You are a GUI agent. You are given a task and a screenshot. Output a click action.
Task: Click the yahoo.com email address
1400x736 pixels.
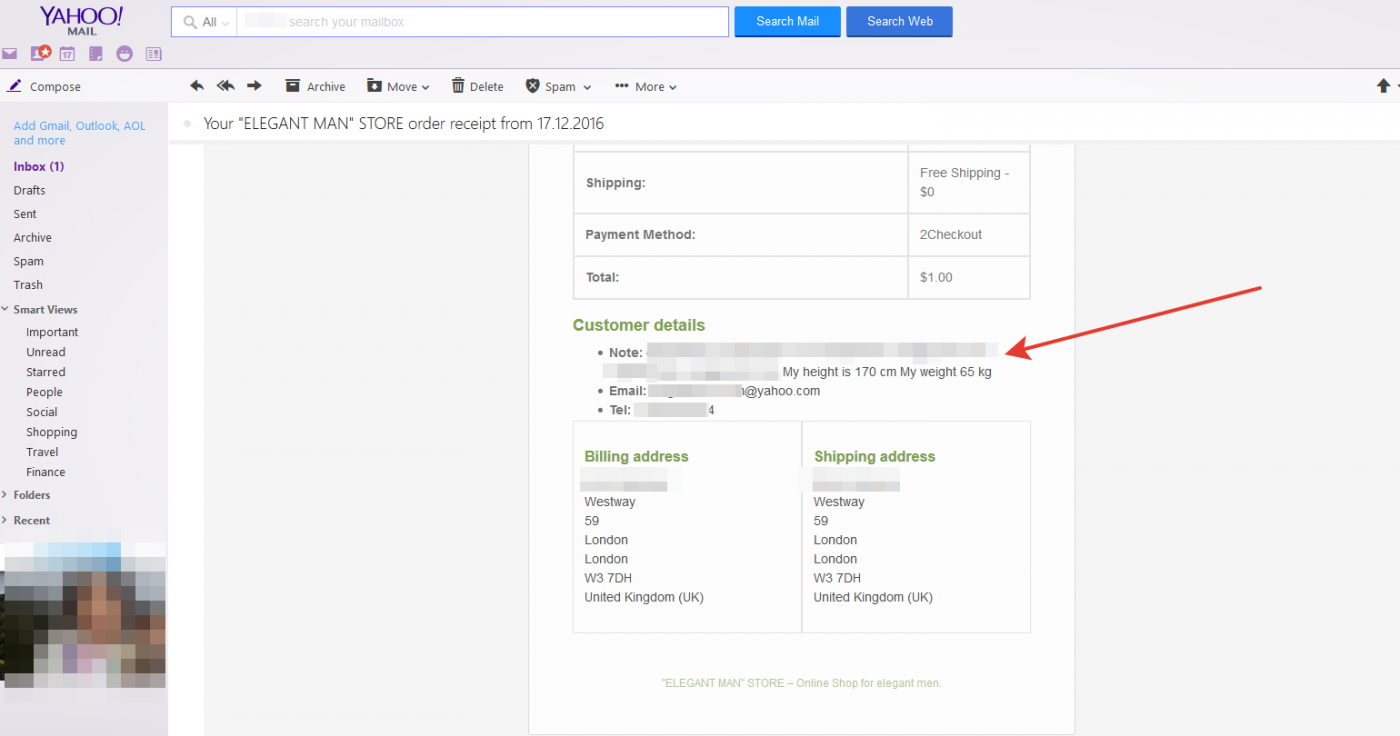[733, 391]
